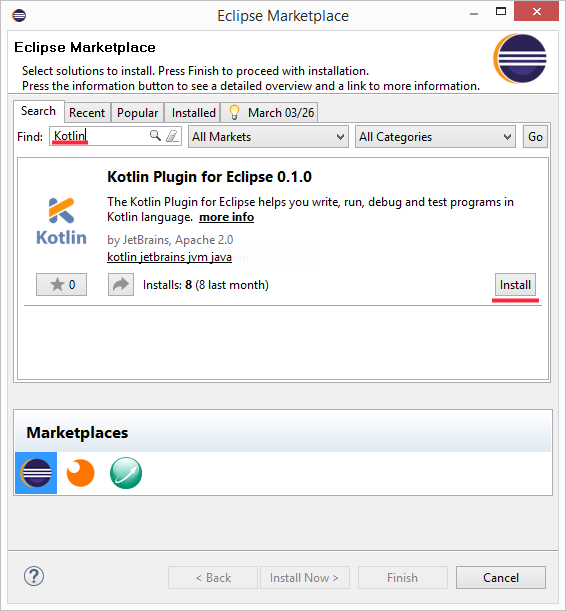Share the Kotlin plugin via arrow icon
566x611 pixels.
[121, 284]
